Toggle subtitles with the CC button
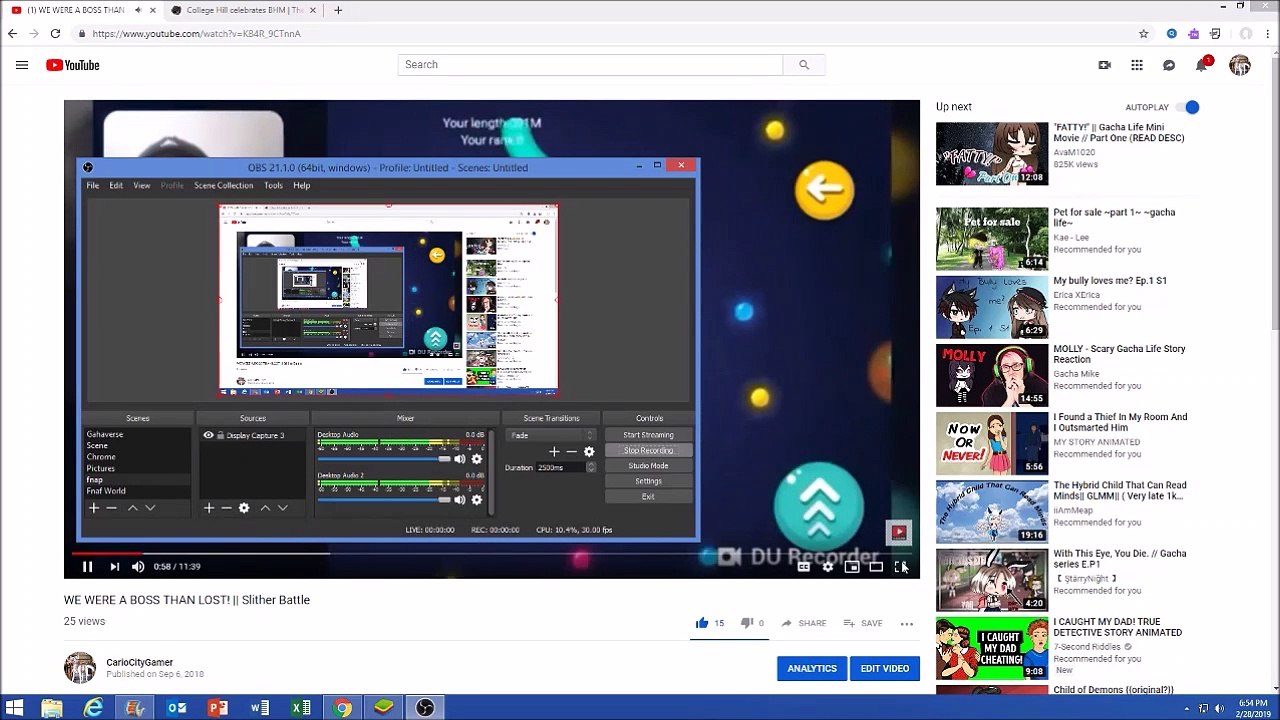Screen dimensions: 1280x720 click(x=803, y=567)
